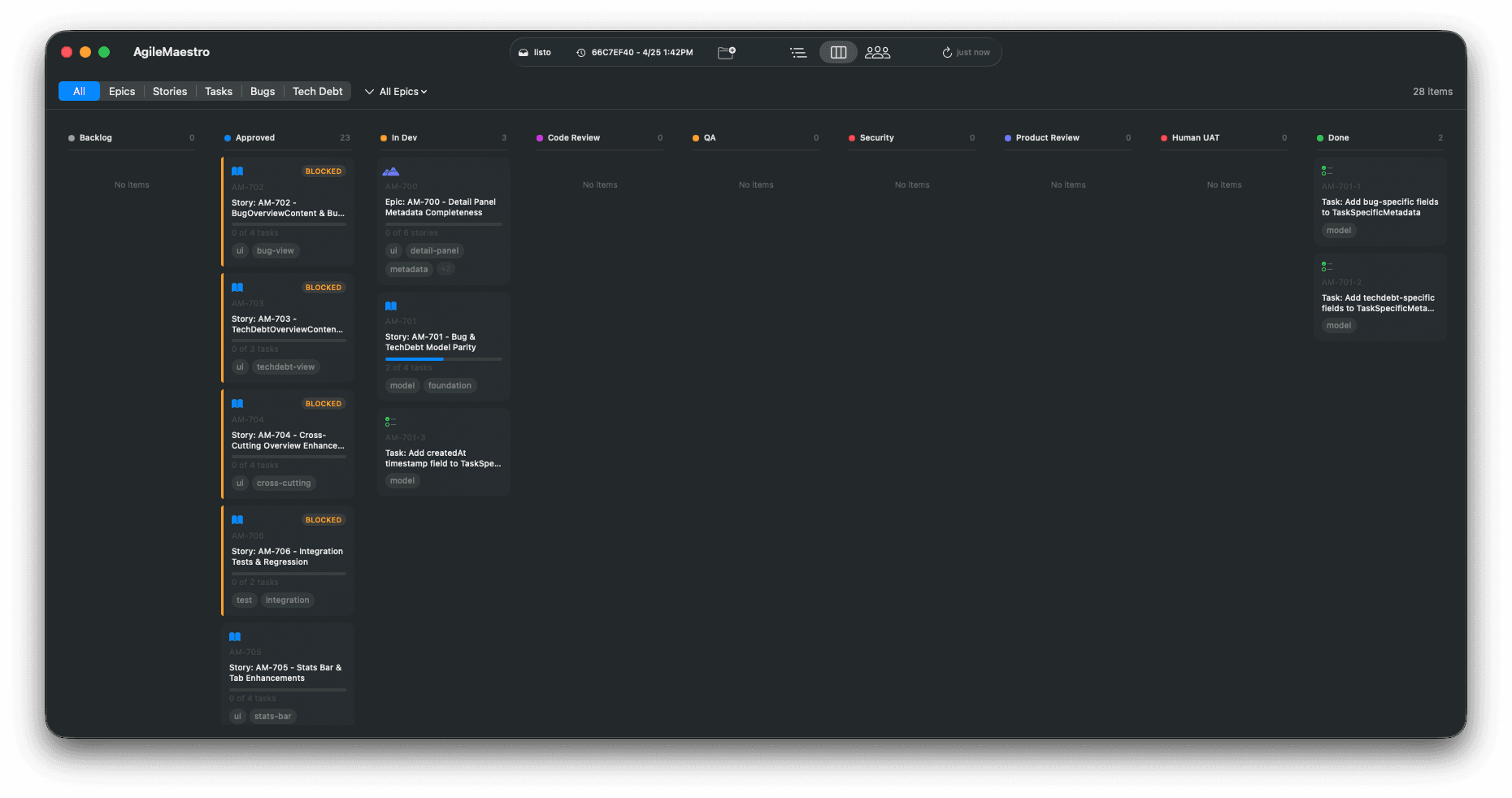Click the AM-701 progress bar
The image size is (1512, 798).
[x=444, y=359]
